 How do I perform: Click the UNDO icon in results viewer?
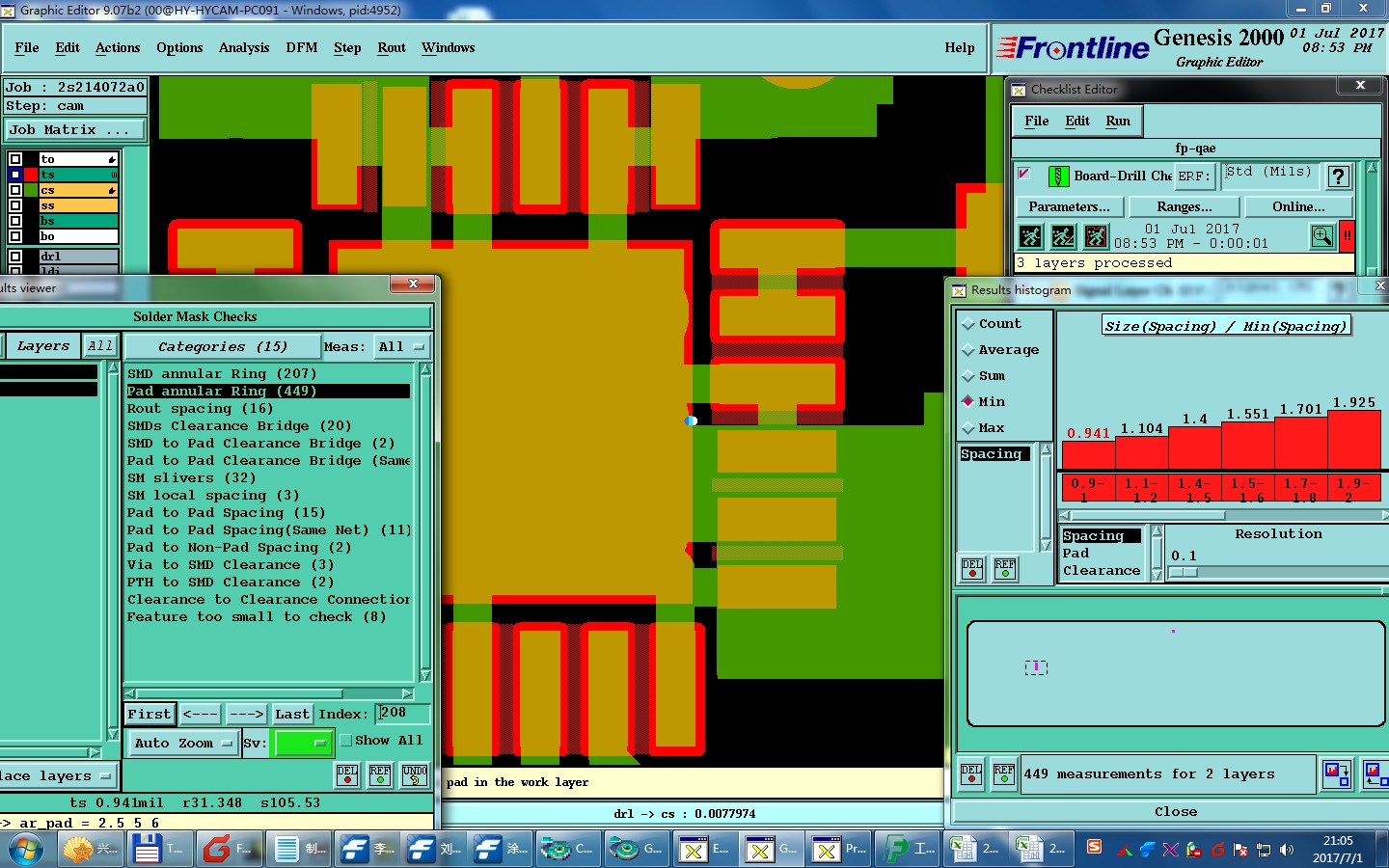(415, 774)
